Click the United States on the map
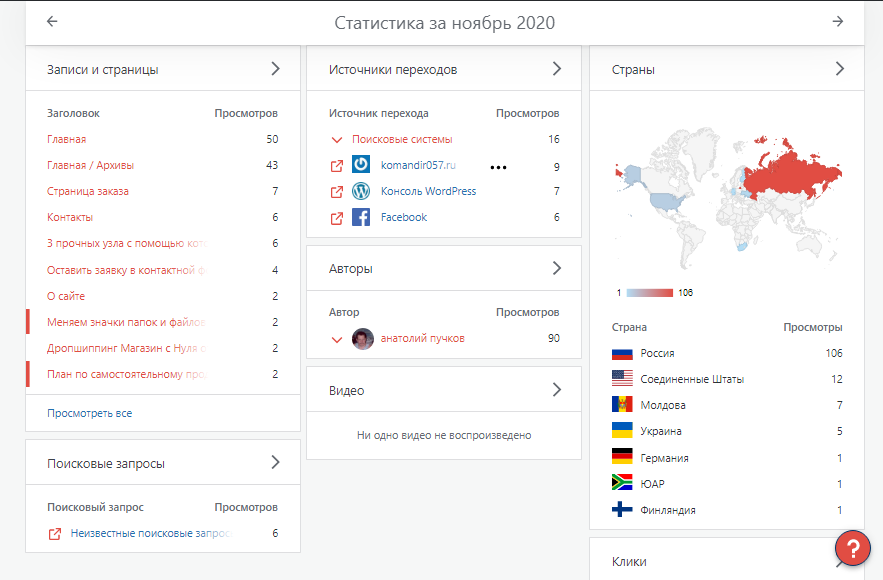 click(x=668, y=201)
